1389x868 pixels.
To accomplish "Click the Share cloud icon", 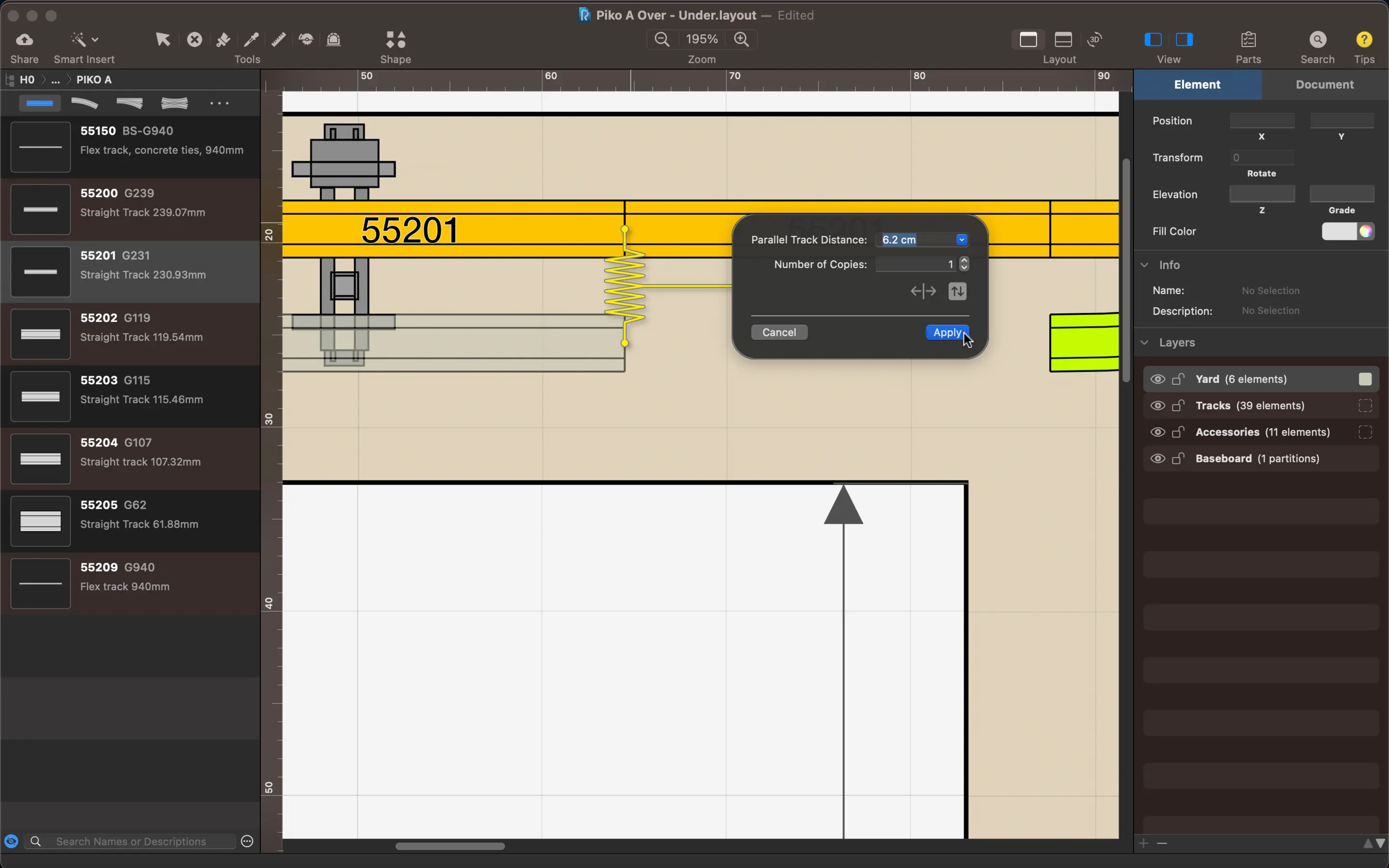I will 24,40.
